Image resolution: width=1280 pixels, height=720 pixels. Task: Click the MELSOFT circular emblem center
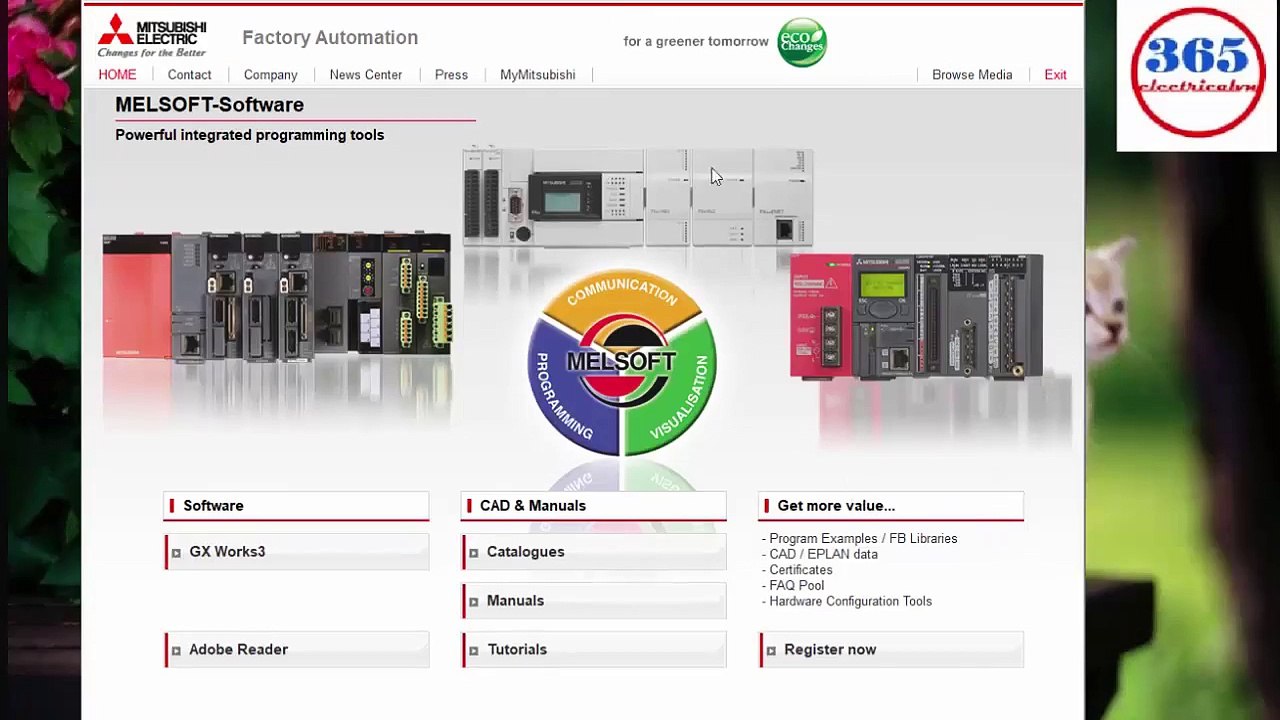point(622,360)
